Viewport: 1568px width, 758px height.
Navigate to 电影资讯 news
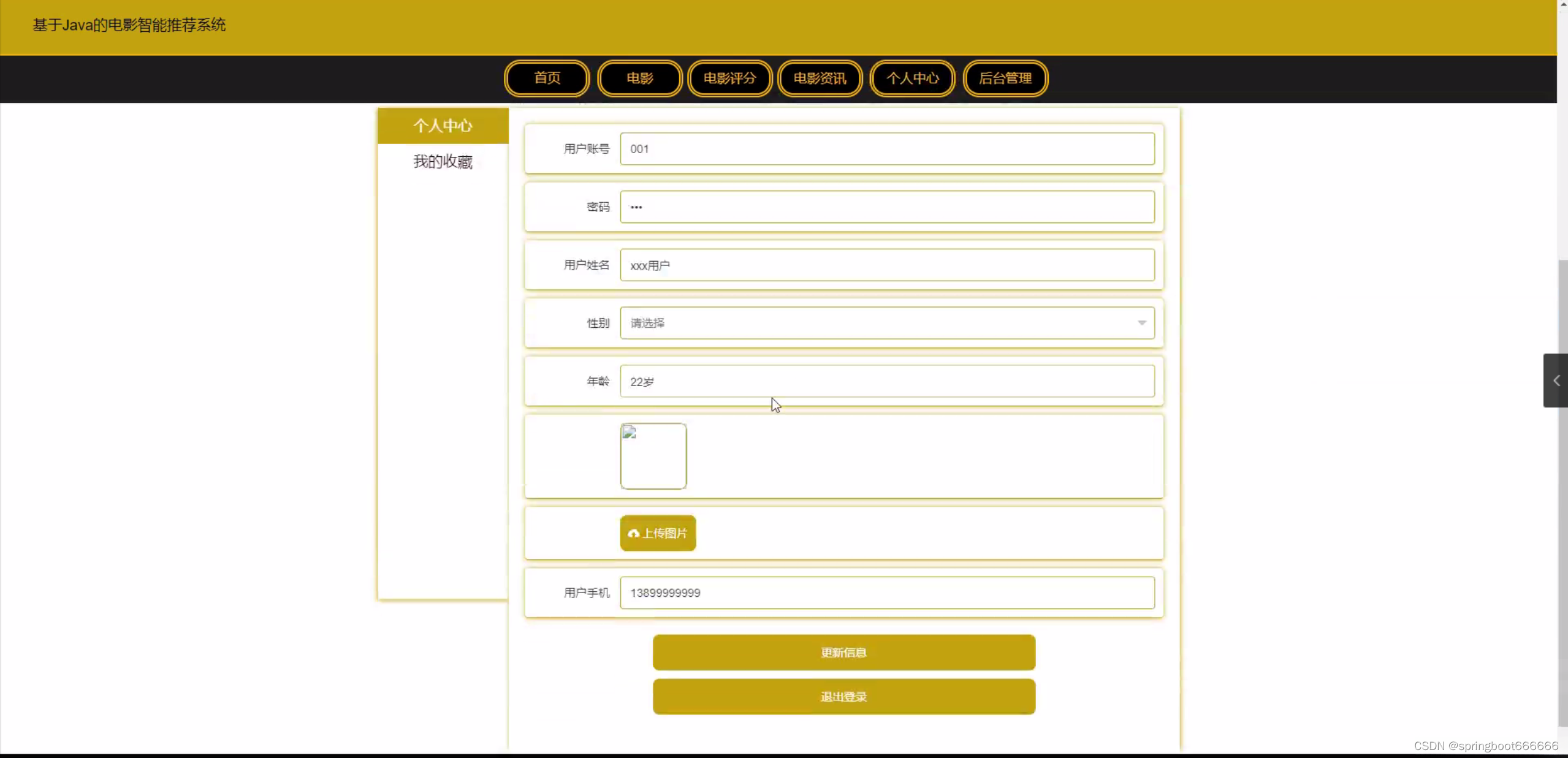pos(820,78)
